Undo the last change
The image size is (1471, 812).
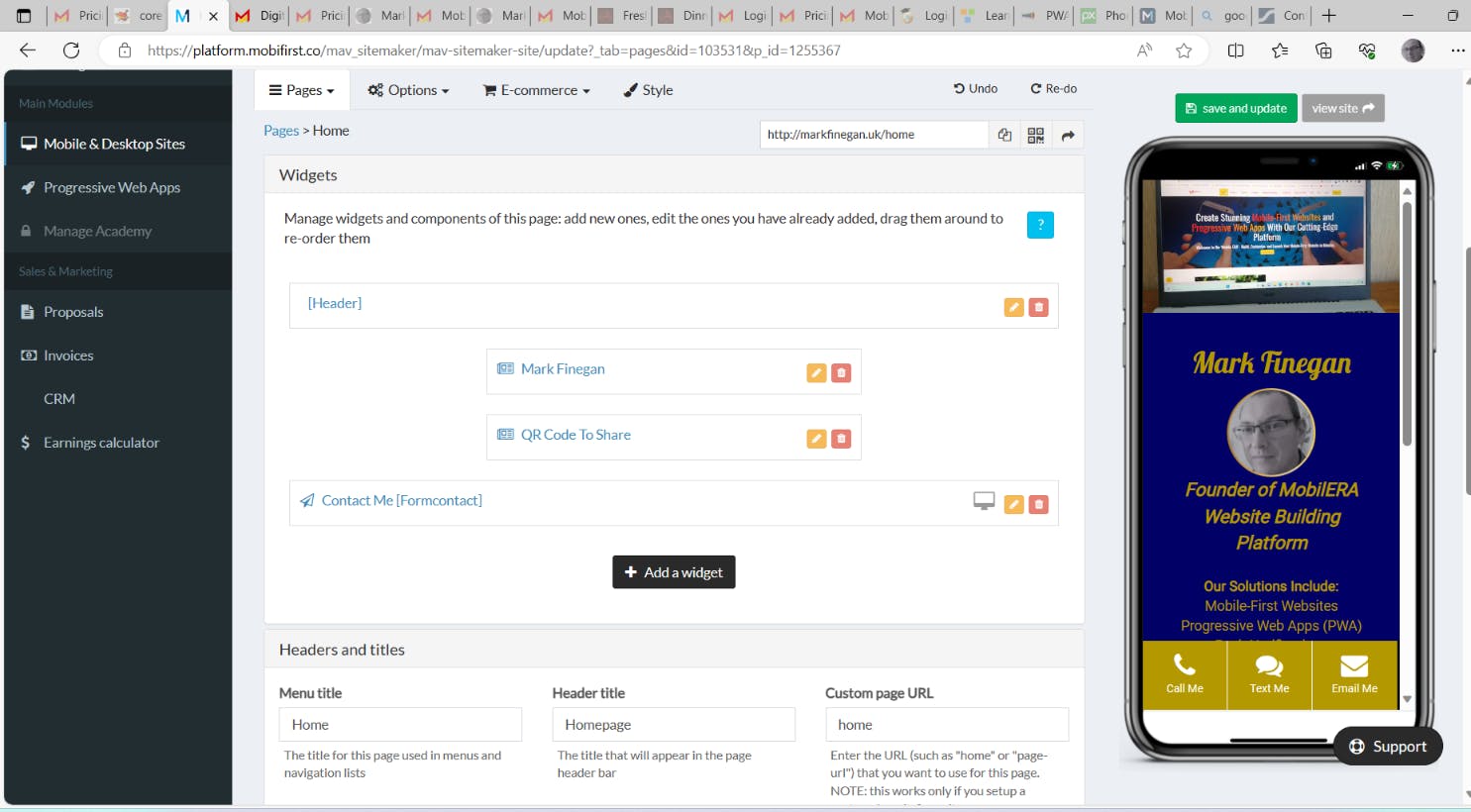coord(976,89)
